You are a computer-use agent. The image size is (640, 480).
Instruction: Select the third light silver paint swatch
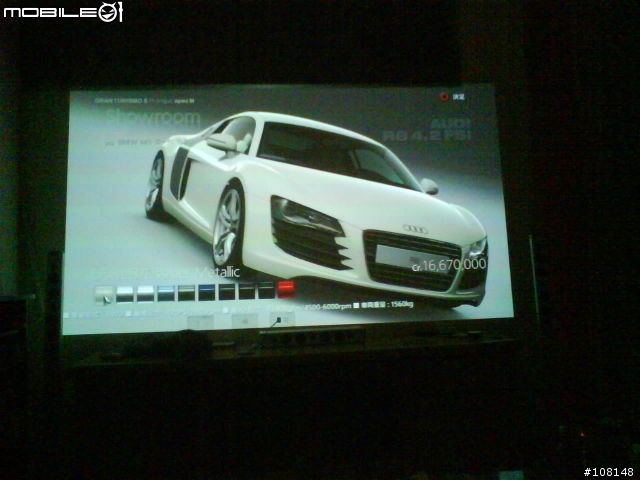(x=145, y=293)
